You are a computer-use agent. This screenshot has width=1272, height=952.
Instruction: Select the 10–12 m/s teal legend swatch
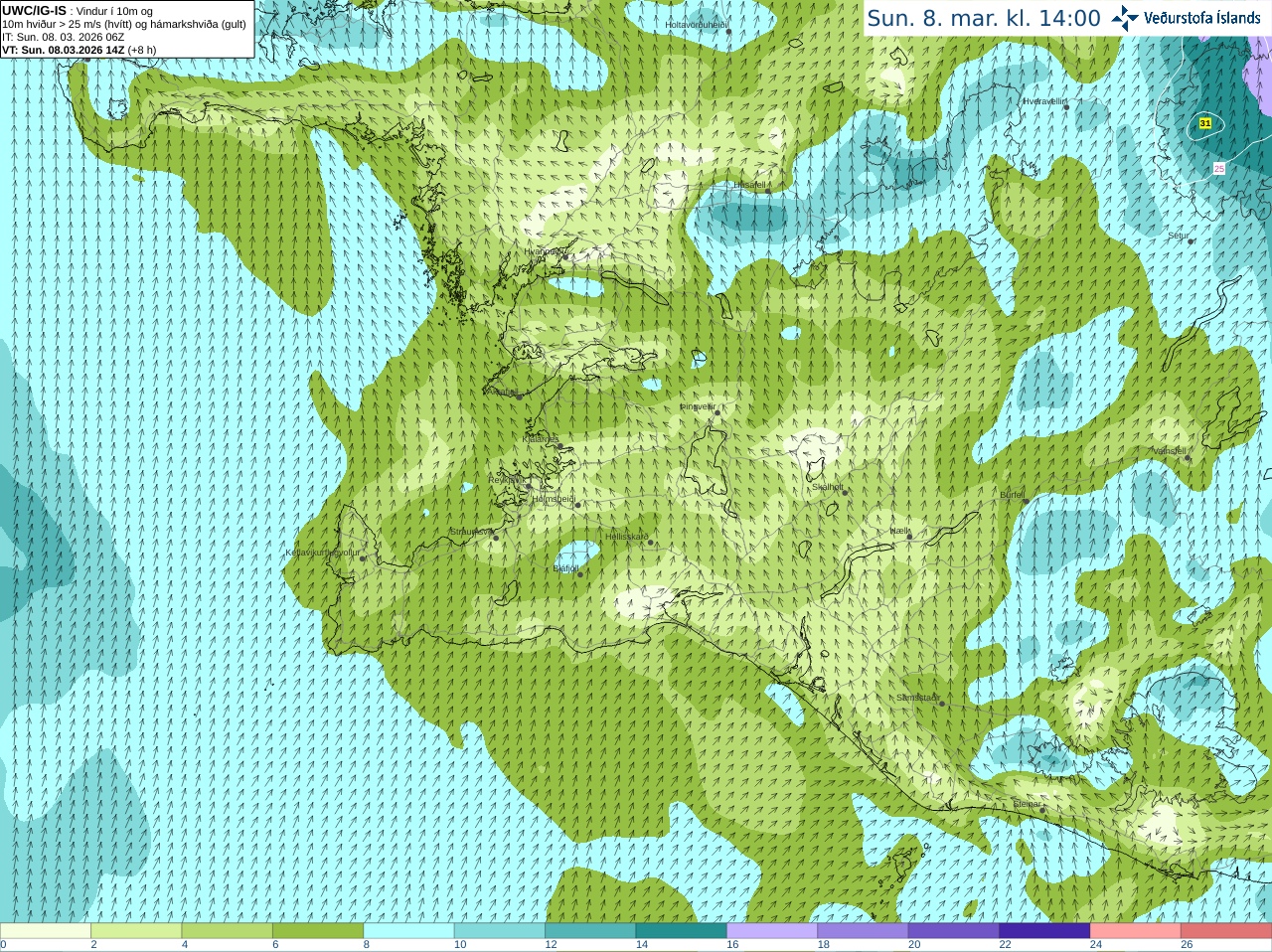pos(500,931)
